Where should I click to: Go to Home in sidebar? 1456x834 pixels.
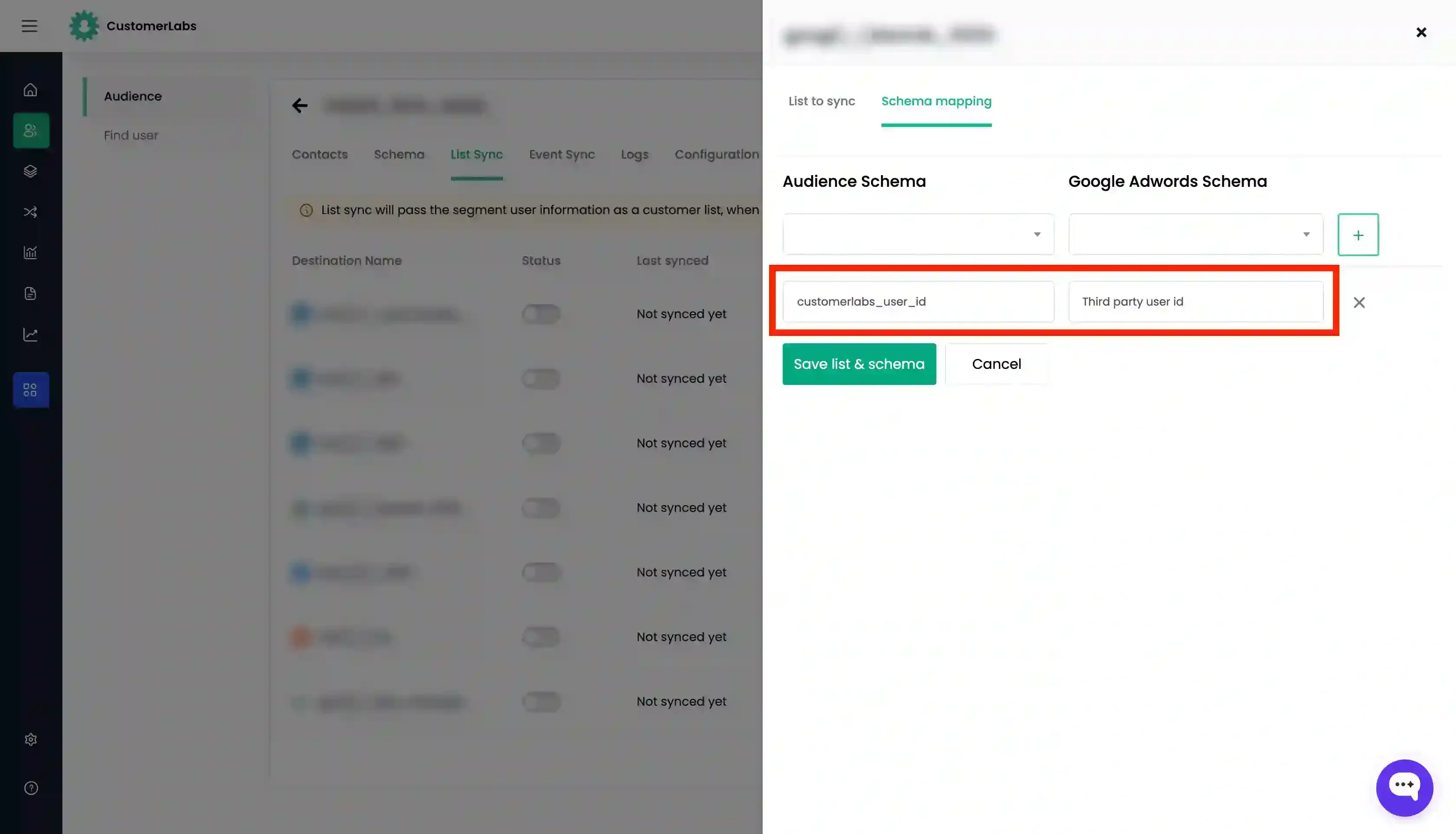pos(30,90)
